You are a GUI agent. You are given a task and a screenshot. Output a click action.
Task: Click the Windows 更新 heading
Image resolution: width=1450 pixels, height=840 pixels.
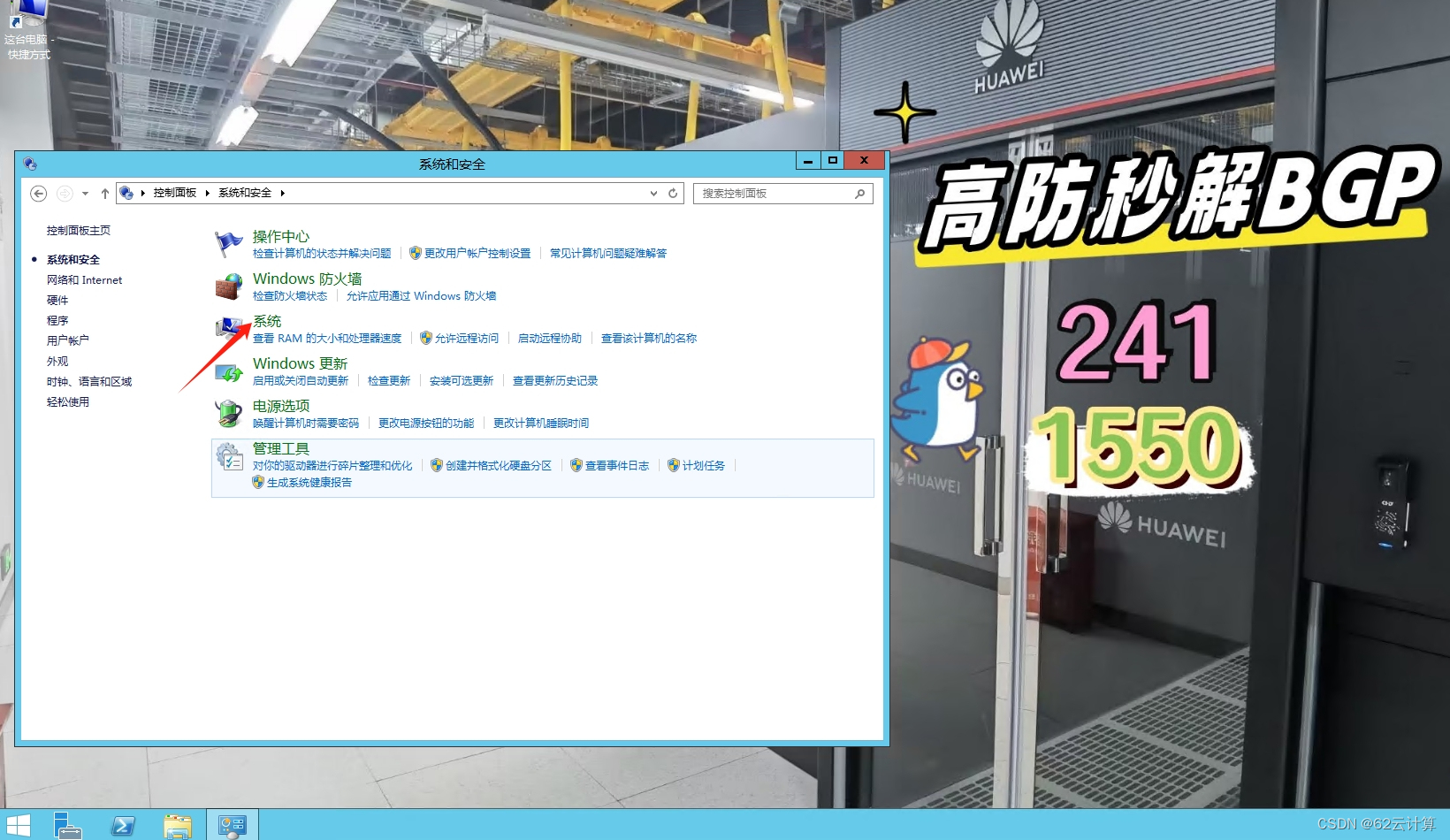(301, 363)
